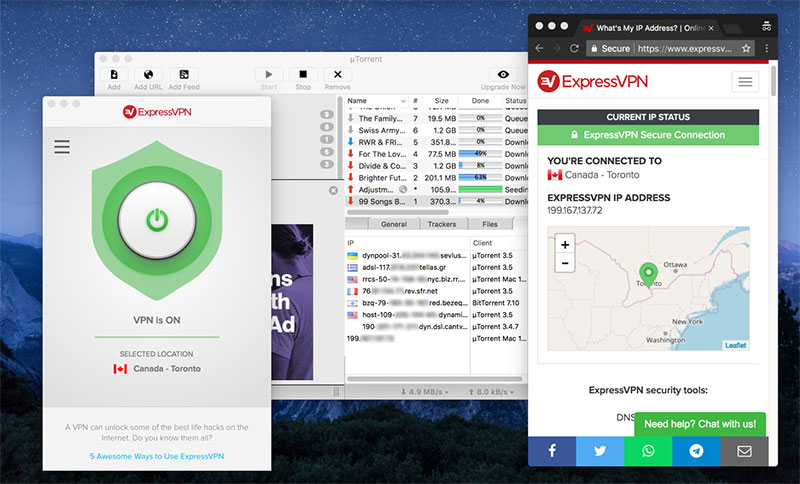Select the For The Lov... torrent row
800x484 pixels.
[x=437, y=154]
